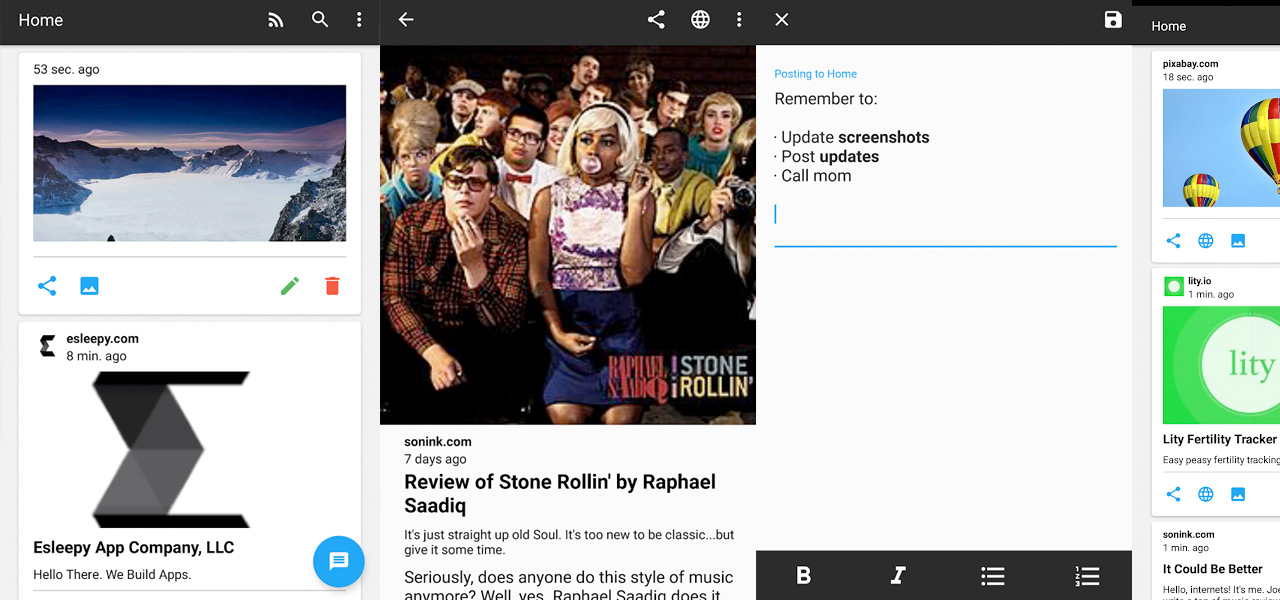Image resolution: width=1280 pixels, height=600 pixels.
Task: Open the 'It Could Be Better' post title
Action: pos(1213,569)
